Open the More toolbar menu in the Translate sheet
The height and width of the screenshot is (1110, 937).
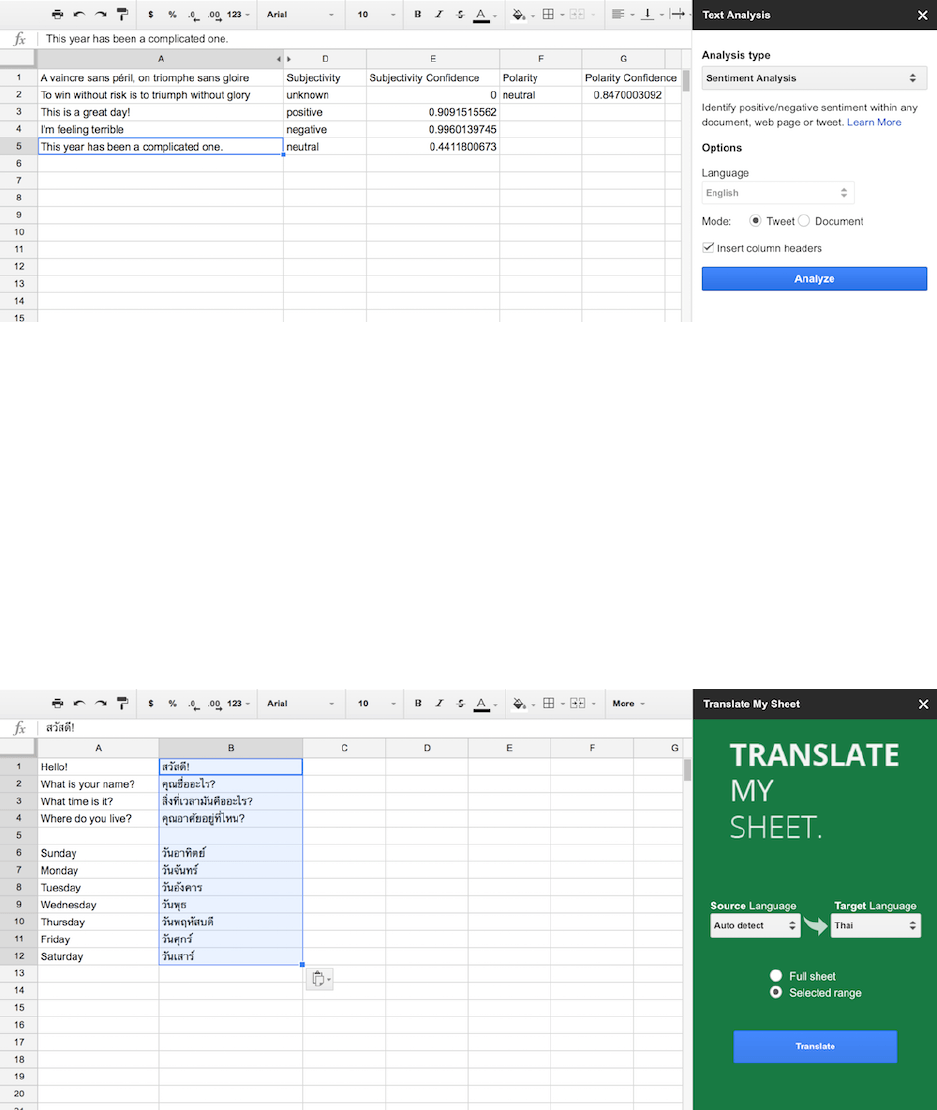coord(628,703)
